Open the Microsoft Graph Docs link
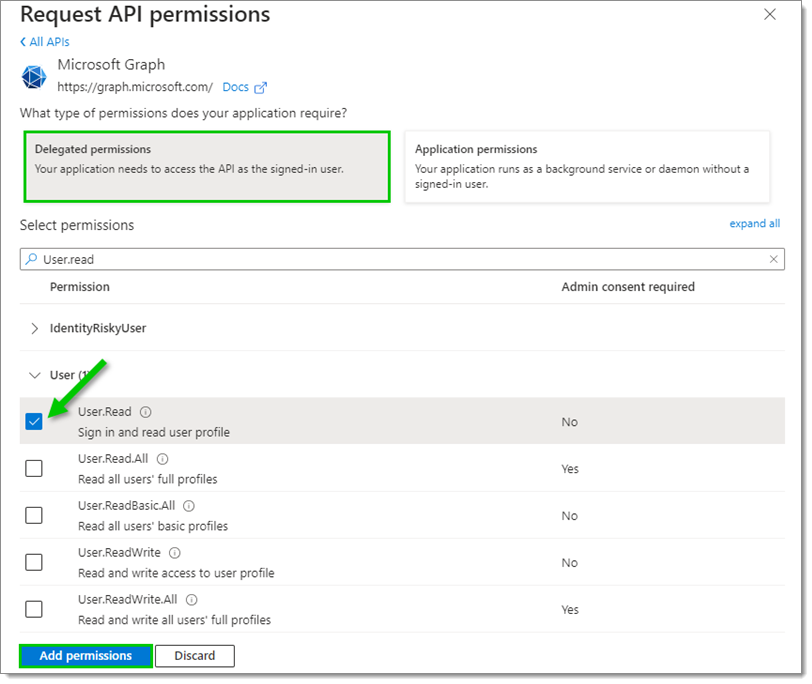 (236, 87)
